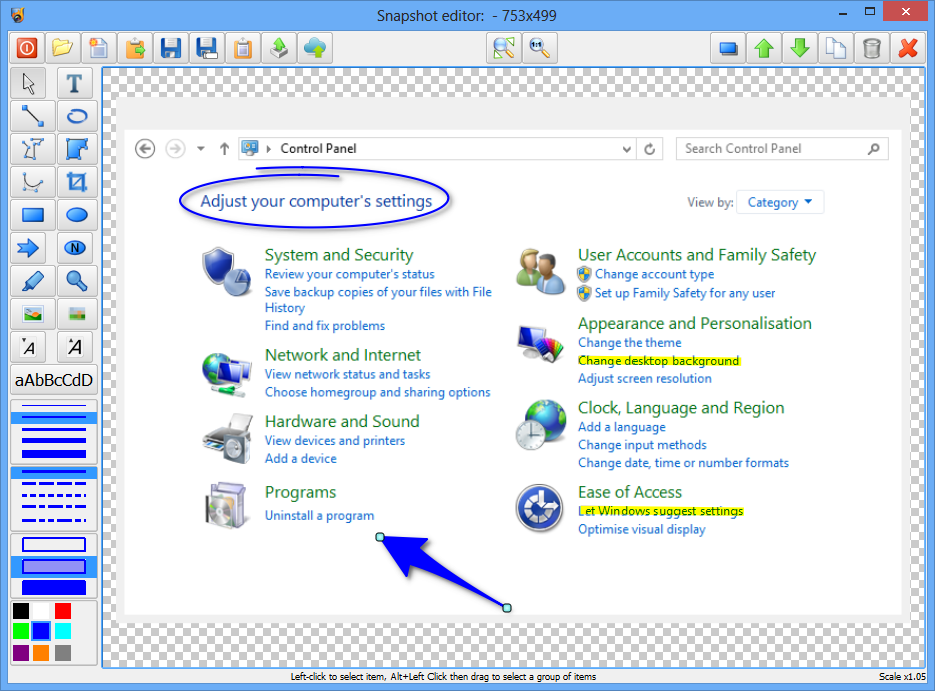Open font chooser labeled aAbBcCdD
Viewport: 935px width, 691px height.
pos(54,380)
